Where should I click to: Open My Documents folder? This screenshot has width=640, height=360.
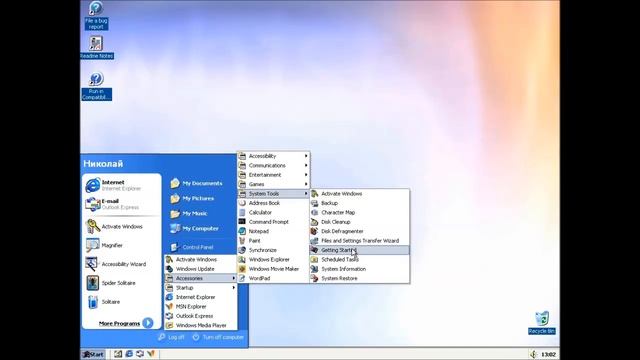(197, 183)
